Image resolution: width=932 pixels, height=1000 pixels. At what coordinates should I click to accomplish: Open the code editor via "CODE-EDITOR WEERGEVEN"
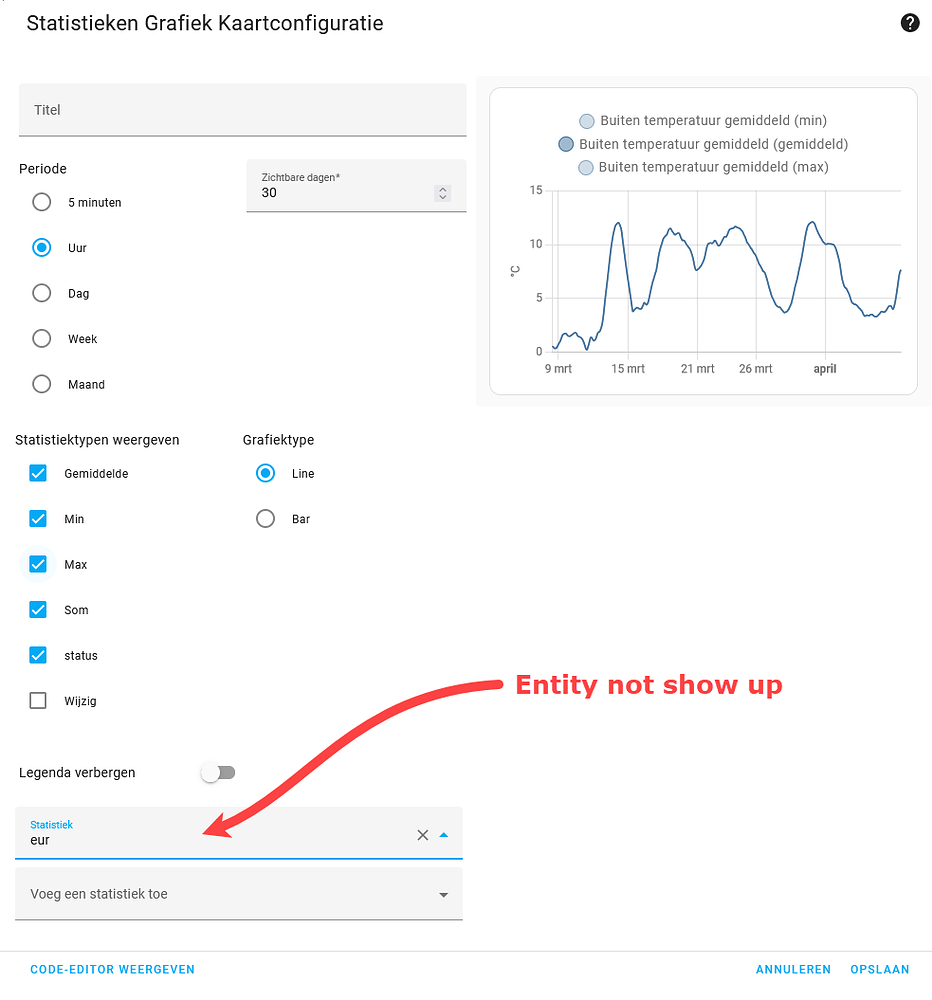point(112,969)
